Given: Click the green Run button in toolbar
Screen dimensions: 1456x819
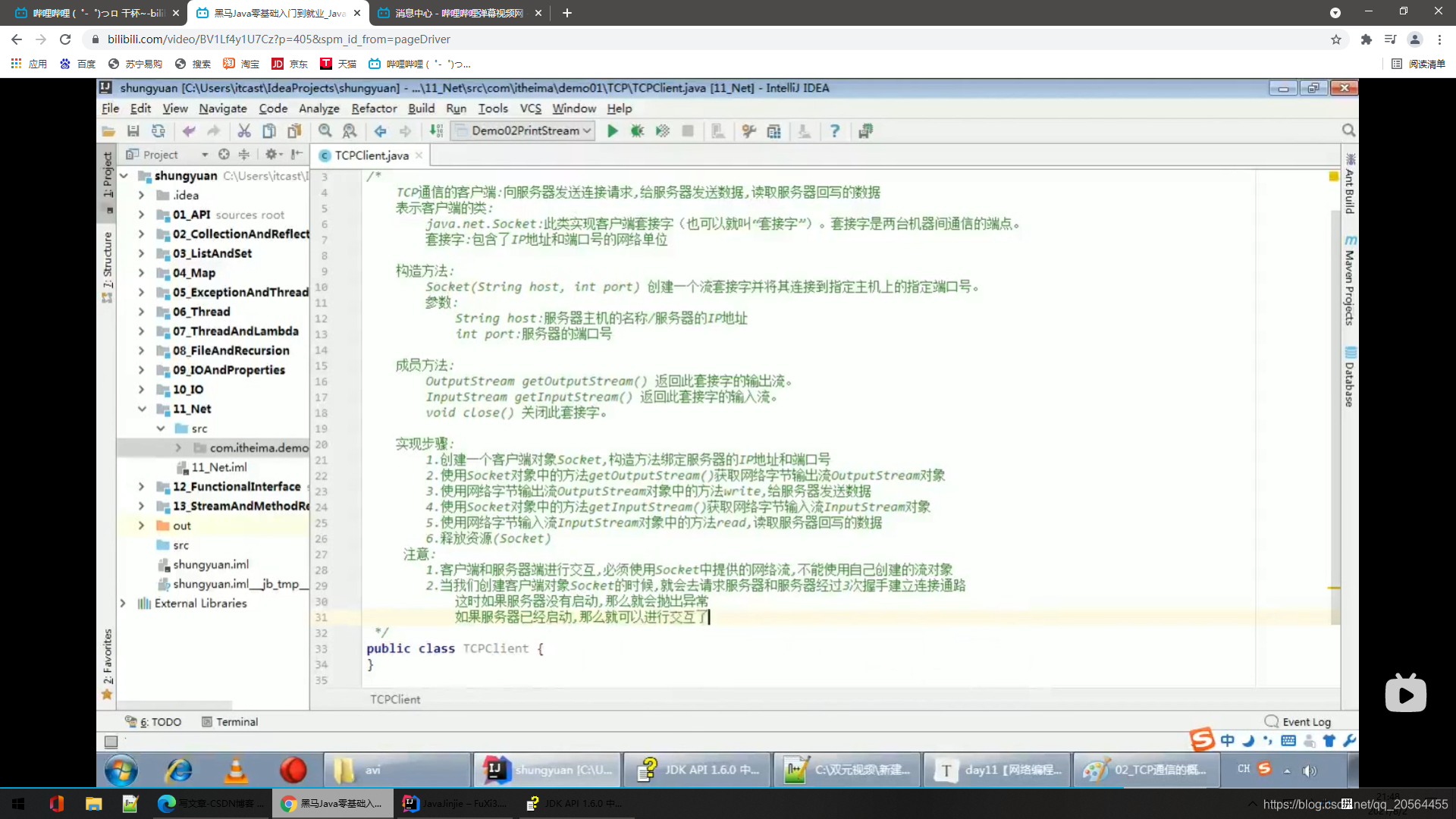Looking at the screenshot, I should 612,131.
